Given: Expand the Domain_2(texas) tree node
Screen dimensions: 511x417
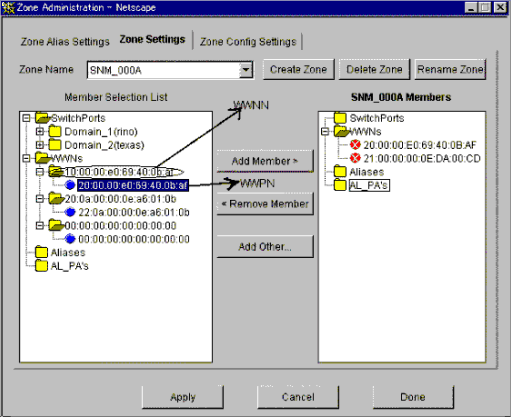Looking at the screenshot, I should tap(40, 145).
